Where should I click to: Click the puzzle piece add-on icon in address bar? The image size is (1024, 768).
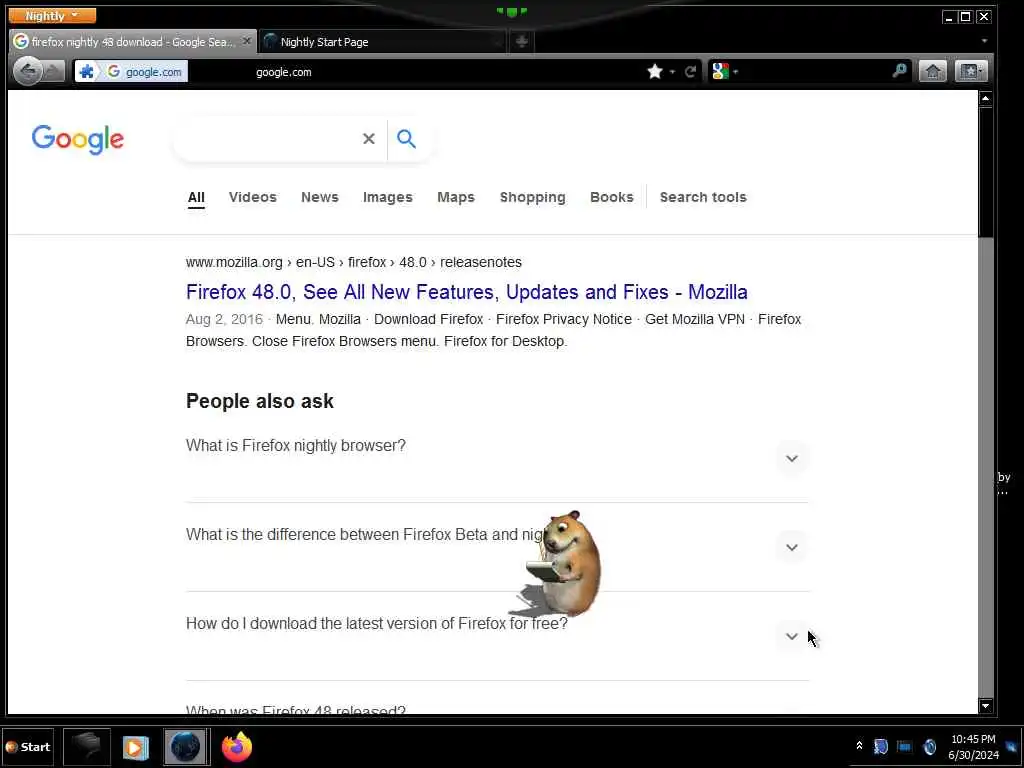tap(86, 72)
